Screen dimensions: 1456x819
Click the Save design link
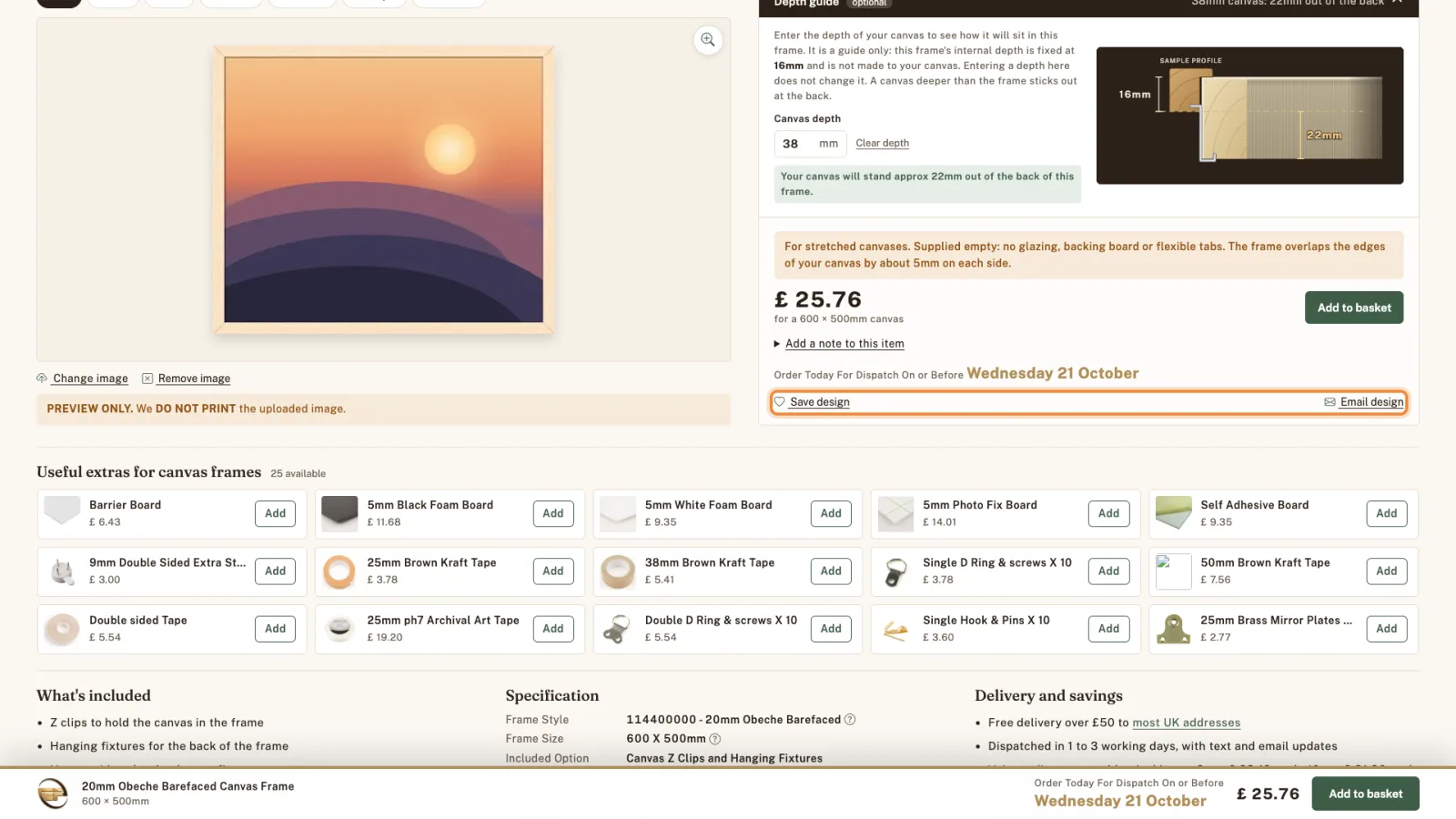coord(819,401)
